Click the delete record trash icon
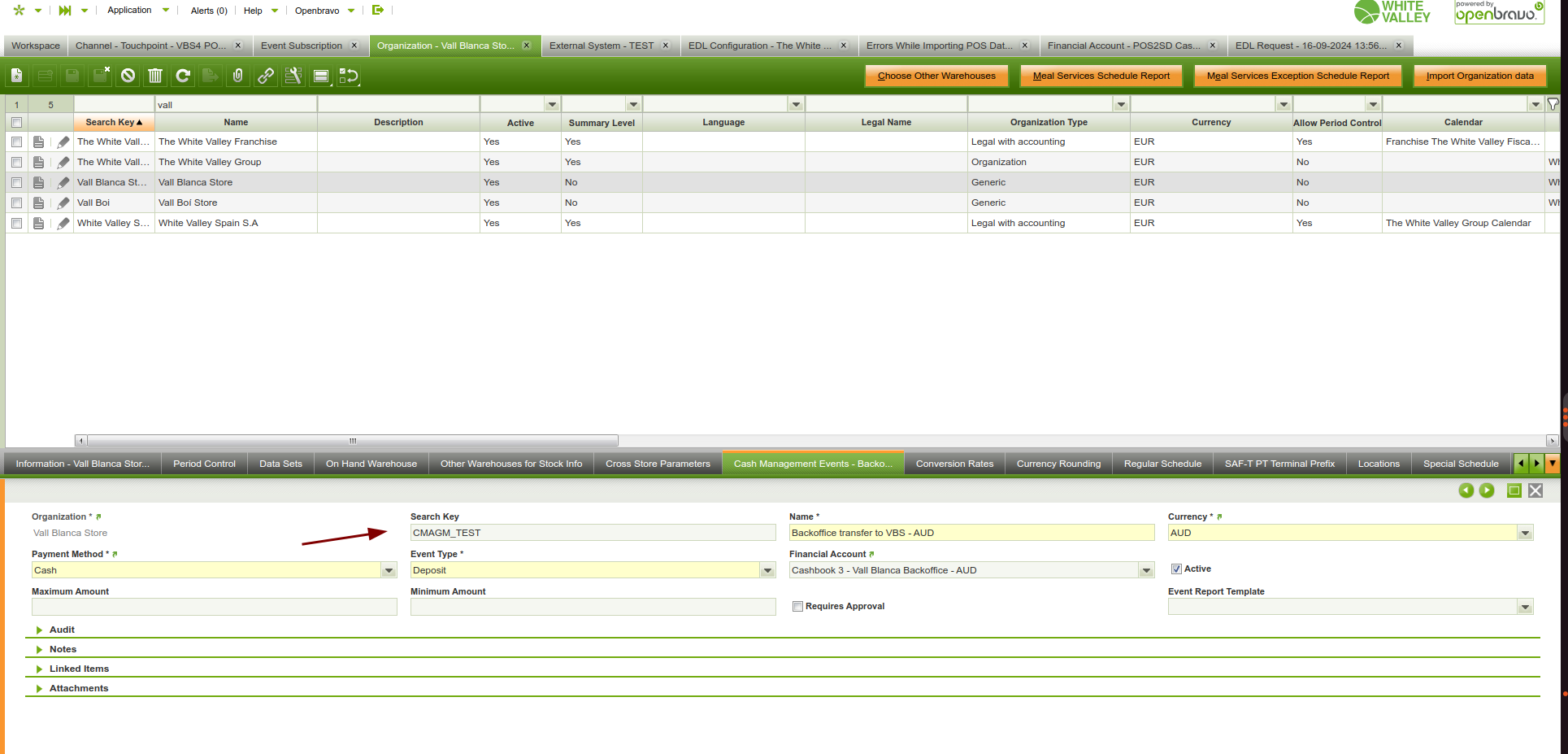The height and width of the screenshot is (754, 1568). [x=155, y=76]
